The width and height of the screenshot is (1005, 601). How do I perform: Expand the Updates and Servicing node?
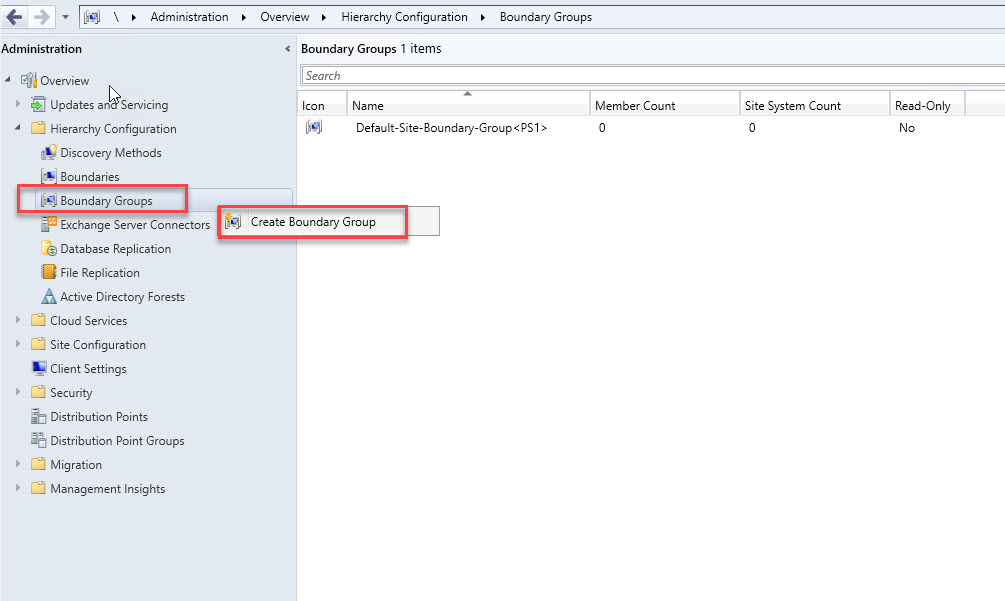17,105
